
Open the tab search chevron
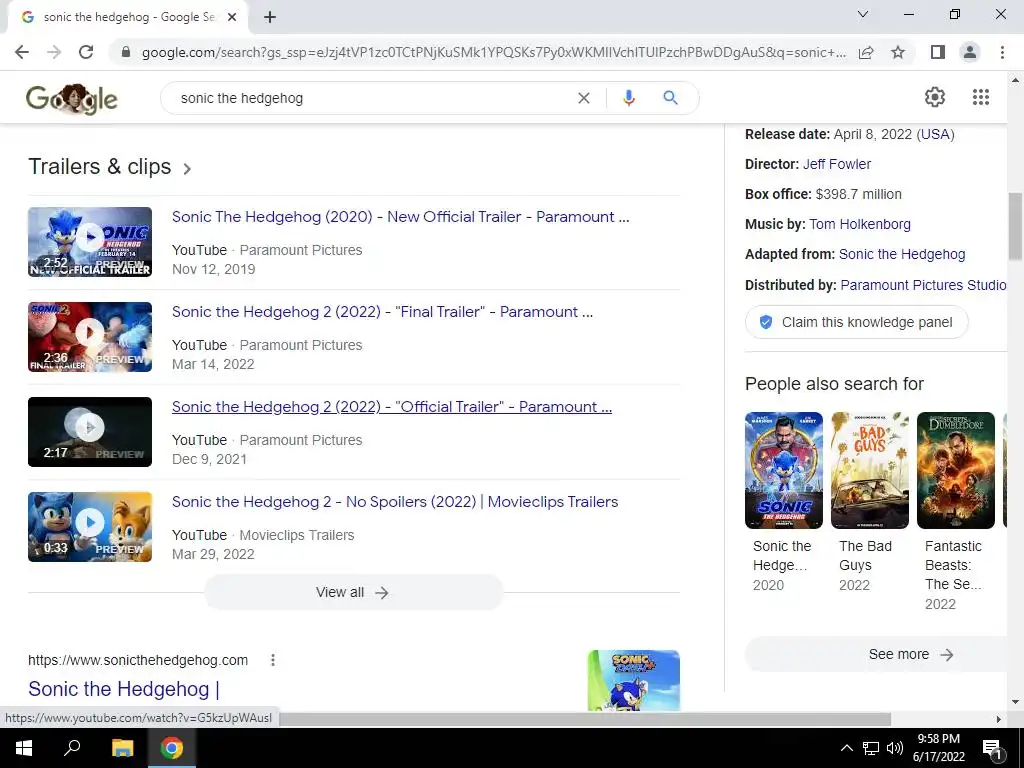click(863, 14)
